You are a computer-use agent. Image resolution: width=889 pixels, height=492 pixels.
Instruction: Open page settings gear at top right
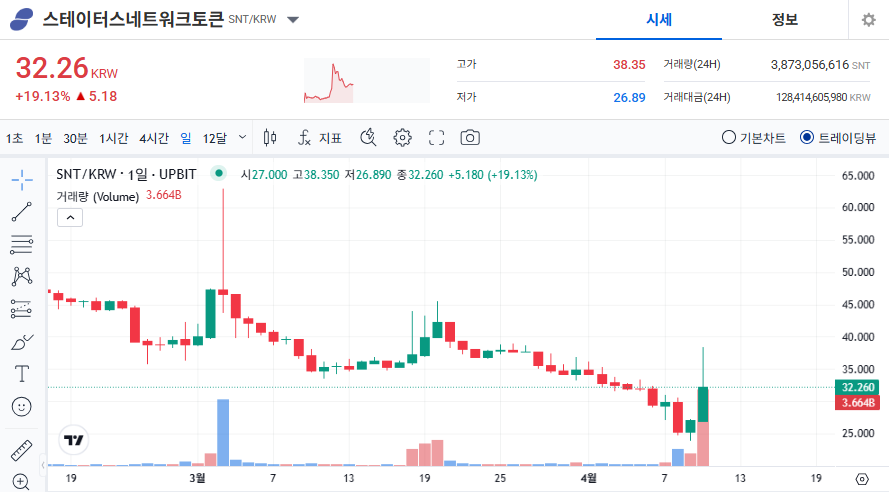click(x=869, y=20)
